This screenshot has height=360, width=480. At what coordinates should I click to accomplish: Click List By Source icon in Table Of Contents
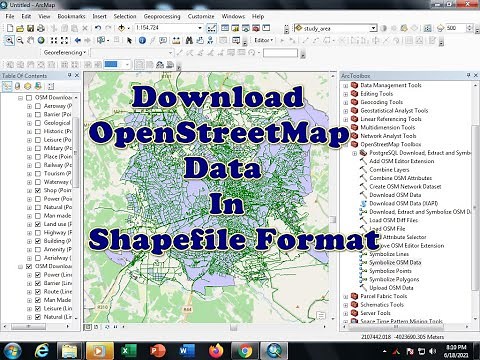coord(17,86)
